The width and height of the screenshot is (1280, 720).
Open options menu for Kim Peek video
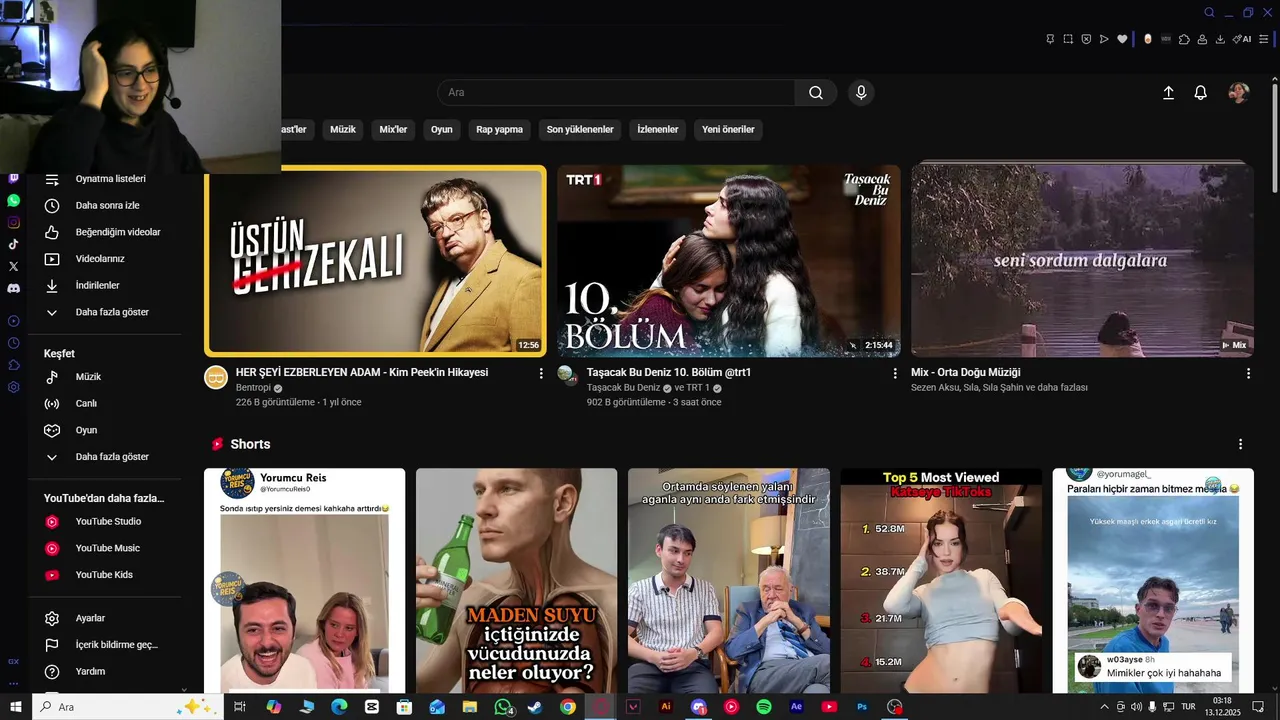[541, 373]
